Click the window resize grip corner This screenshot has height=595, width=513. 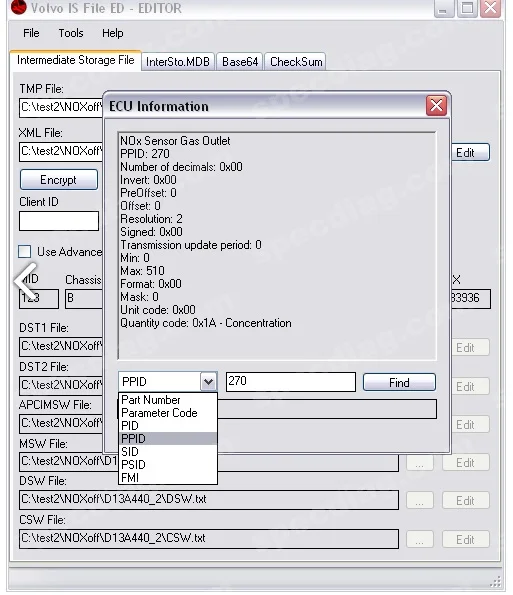[x=496, y=582]
